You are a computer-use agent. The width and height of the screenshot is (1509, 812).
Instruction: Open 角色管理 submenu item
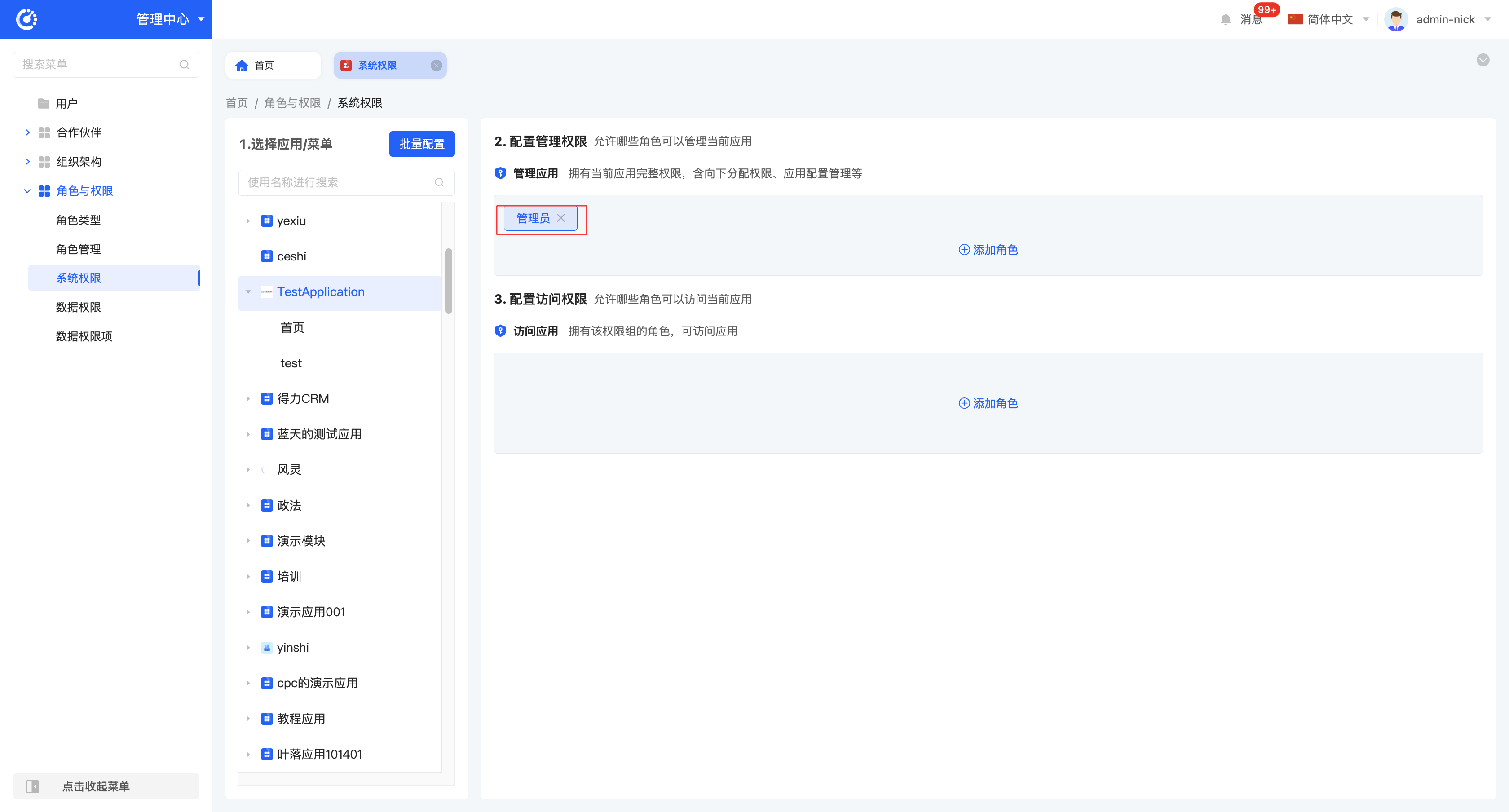79,249
